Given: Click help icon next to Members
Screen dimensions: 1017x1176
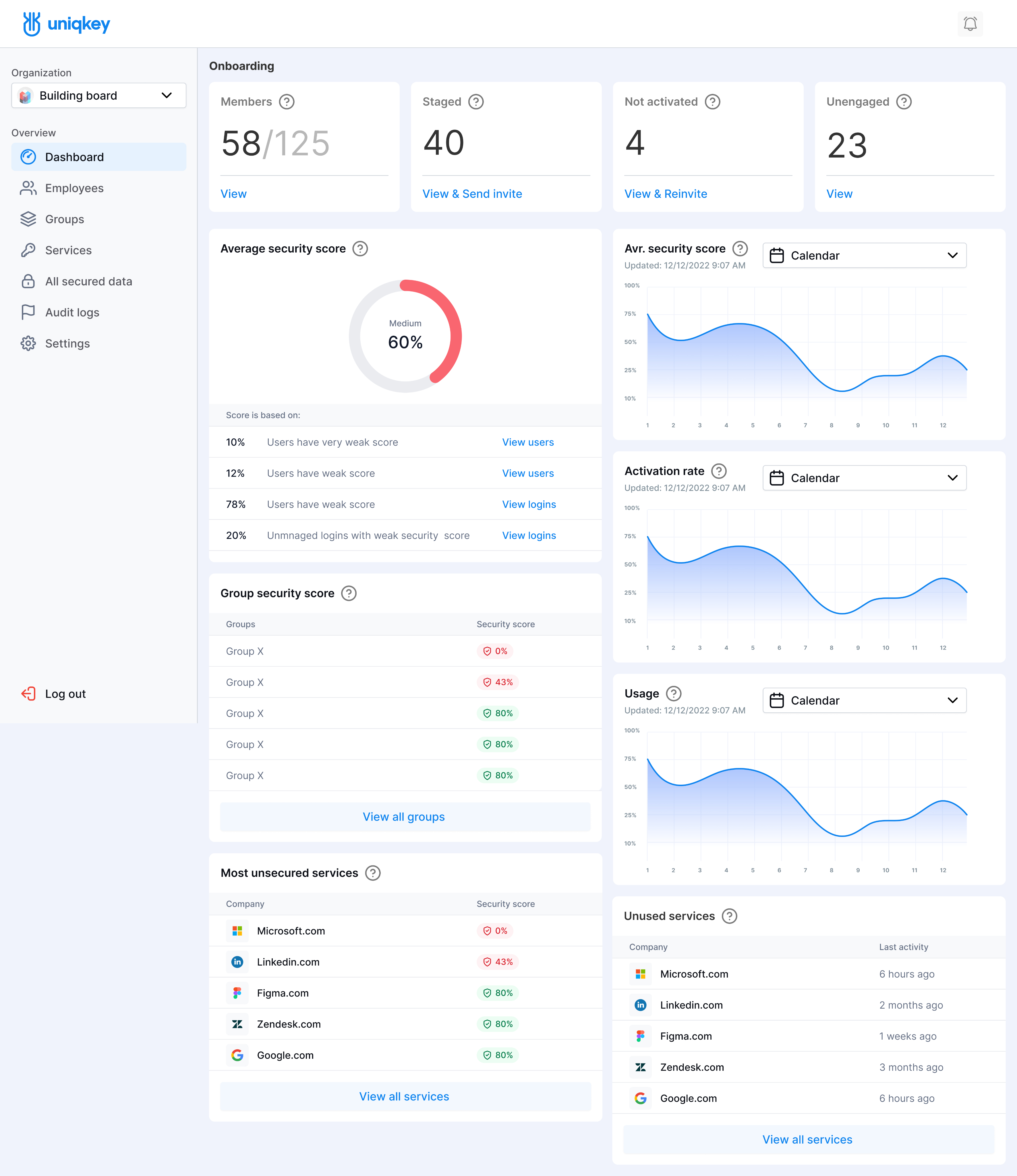Looking at the screenshot, I should tap(287, 102).
